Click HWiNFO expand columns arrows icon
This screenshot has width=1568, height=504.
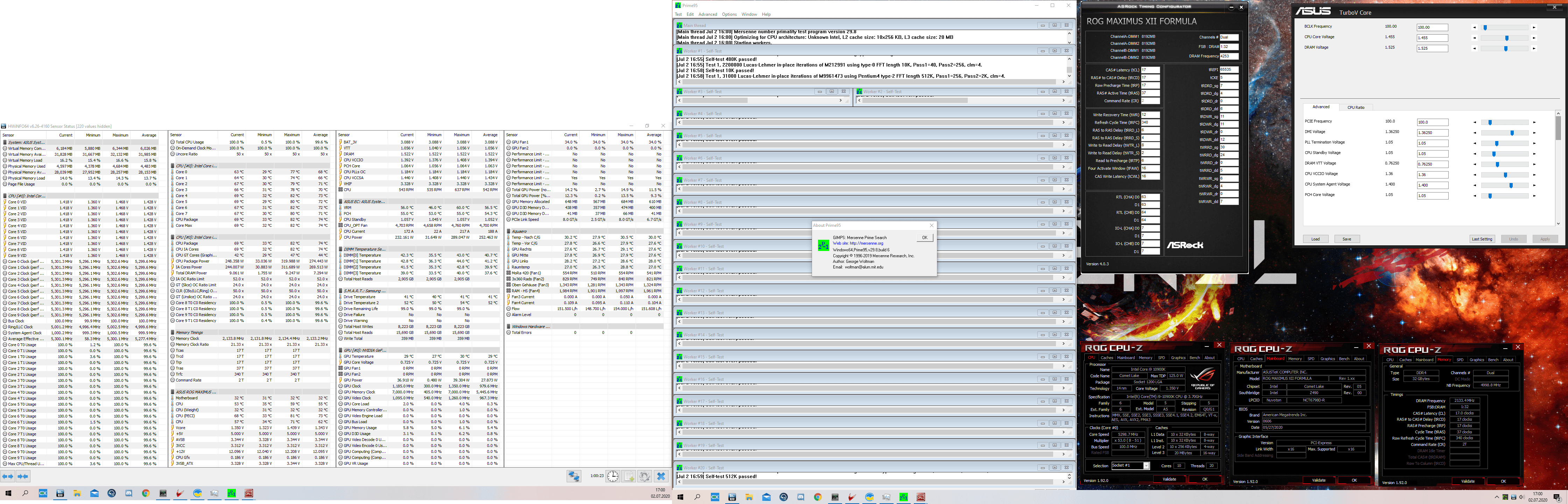click(8, 477)
